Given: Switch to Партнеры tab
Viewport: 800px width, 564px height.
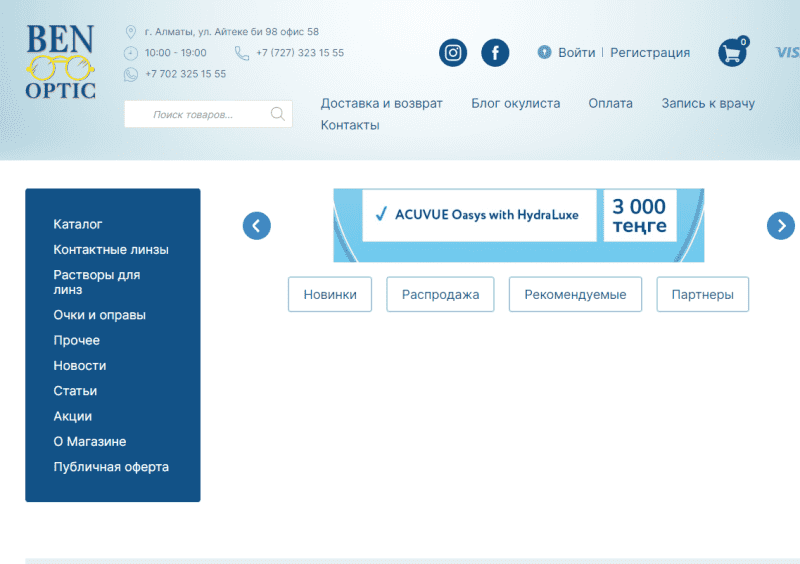Looking at the screenshot, I should (x=703, y=295).
